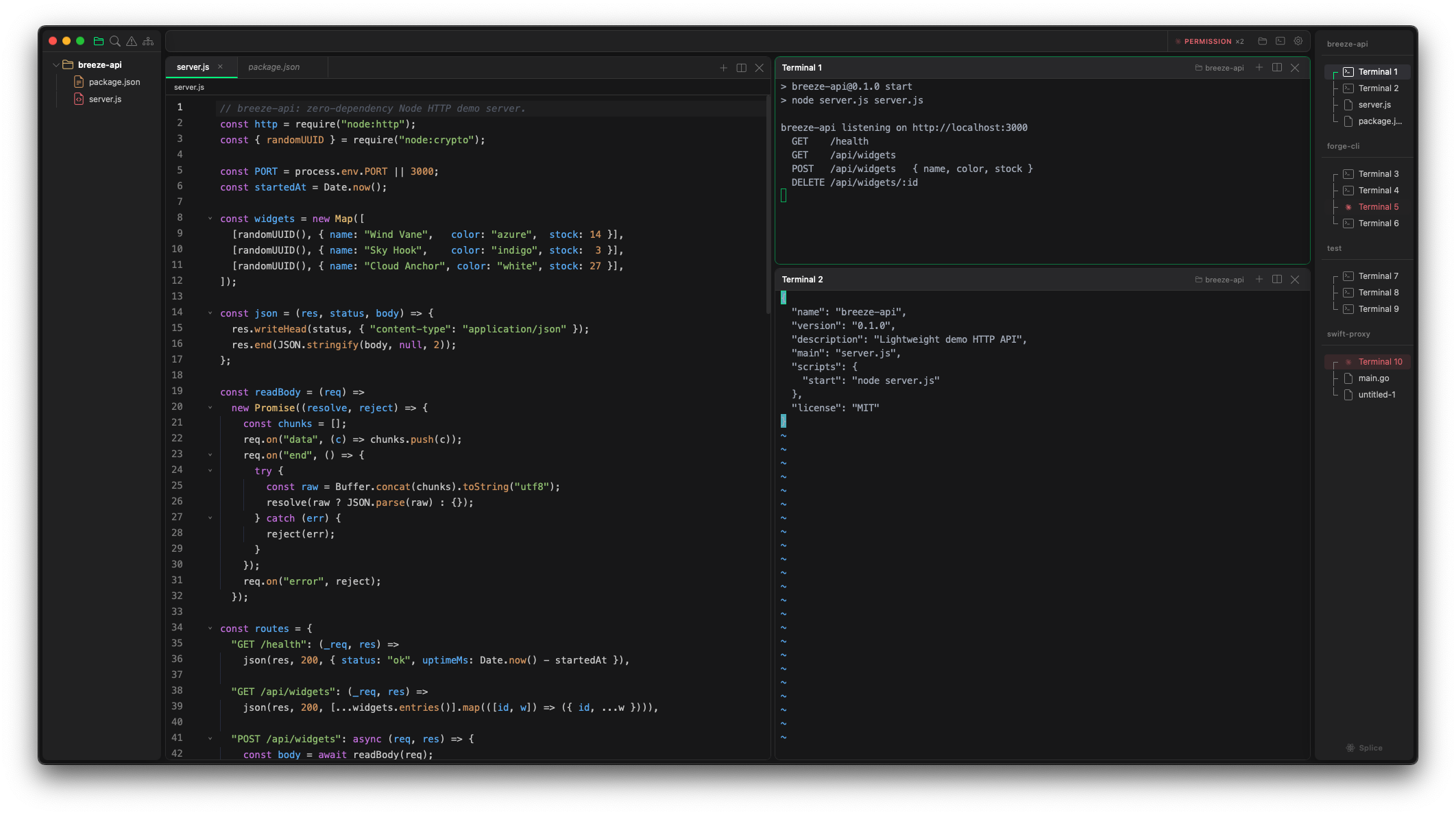The image size is (1456, 815).
Task: Close the Terminal 2 pane
Action: tap(1295, 280)
